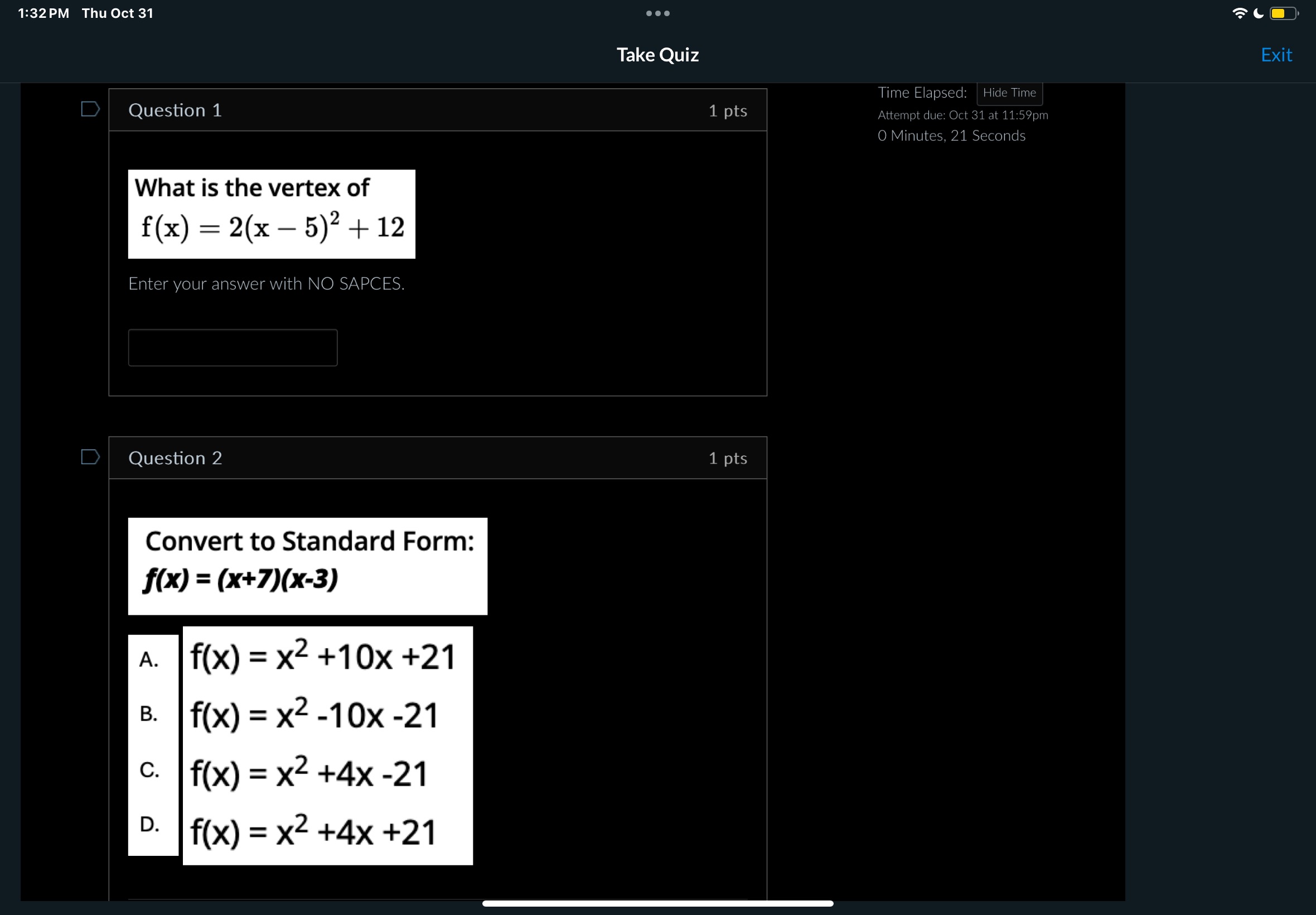Tap the Do Not Disturb moon icon

click(1258, 13)
